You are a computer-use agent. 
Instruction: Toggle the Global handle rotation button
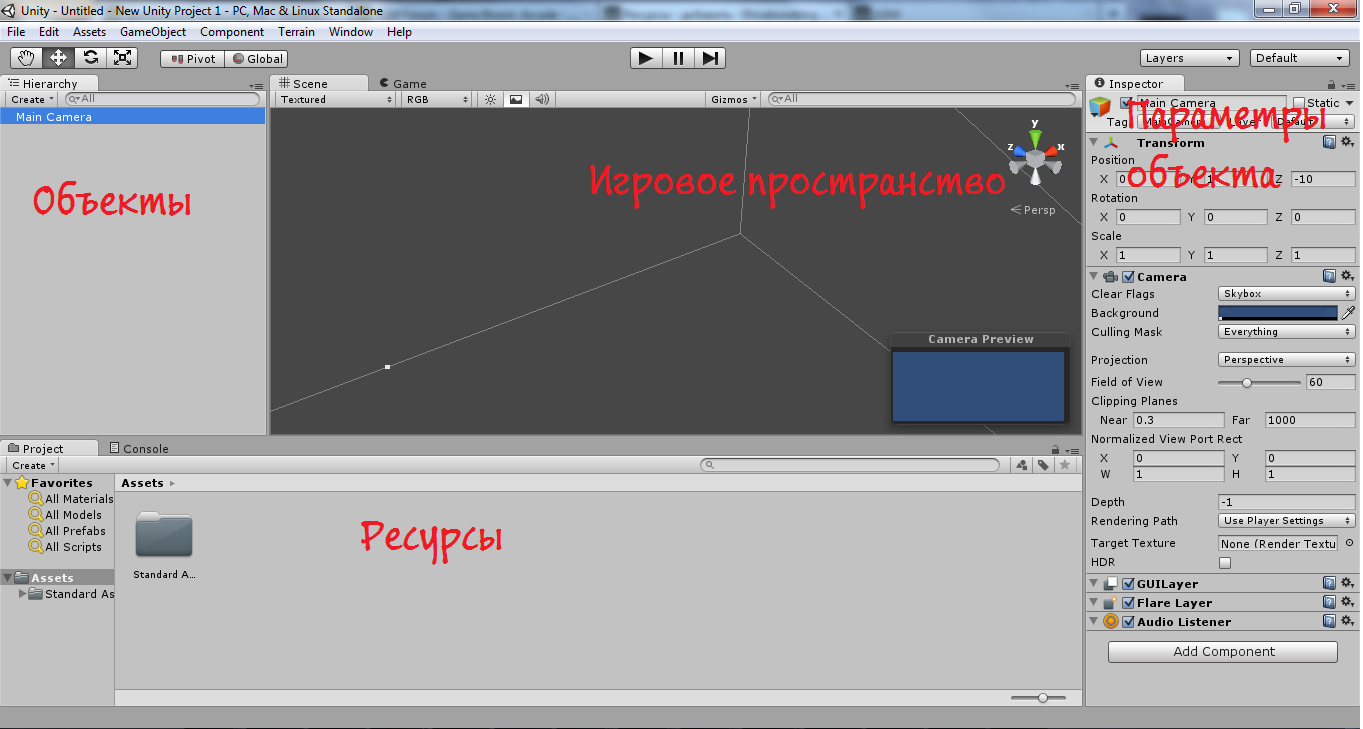pos(257,59)
